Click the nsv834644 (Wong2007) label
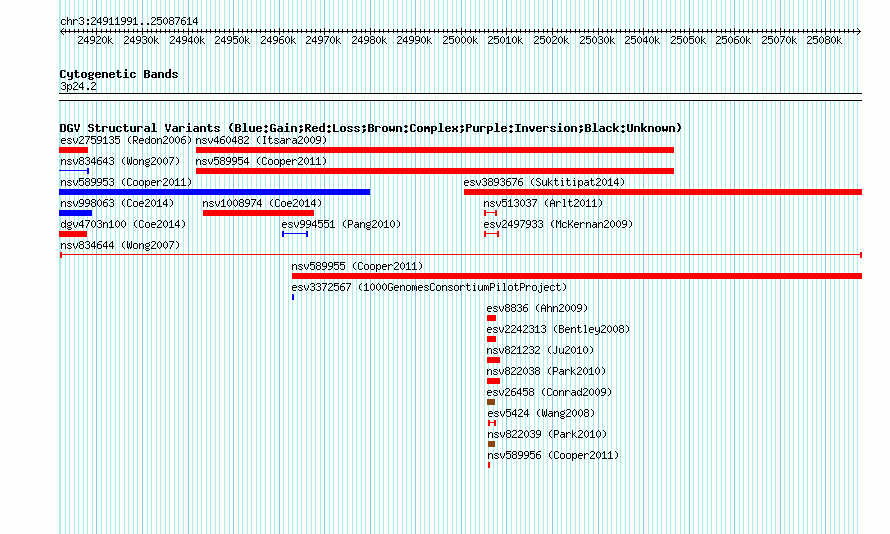 tap(120, 245)
